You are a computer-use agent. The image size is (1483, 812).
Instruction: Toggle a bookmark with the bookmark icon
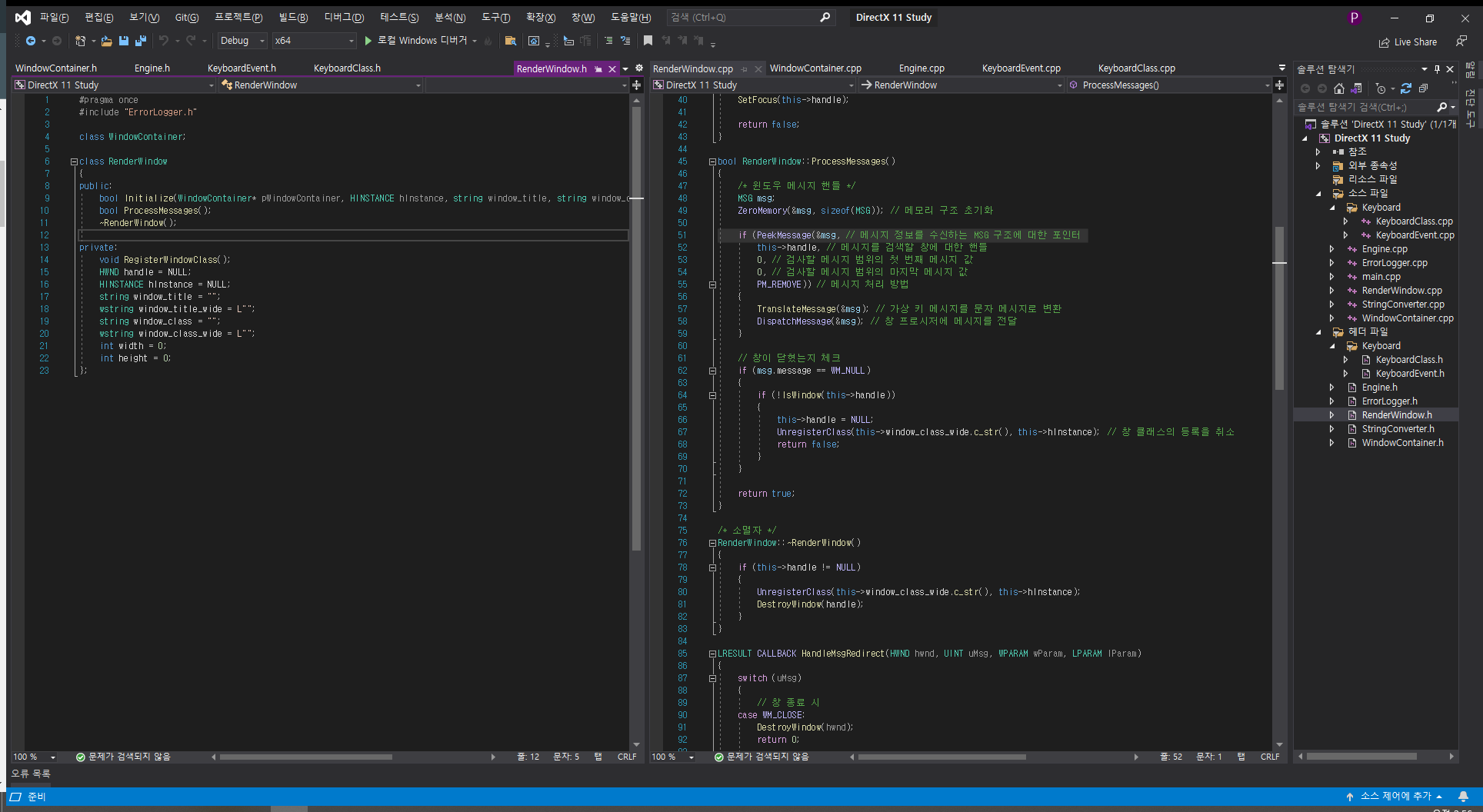point(648,41)
